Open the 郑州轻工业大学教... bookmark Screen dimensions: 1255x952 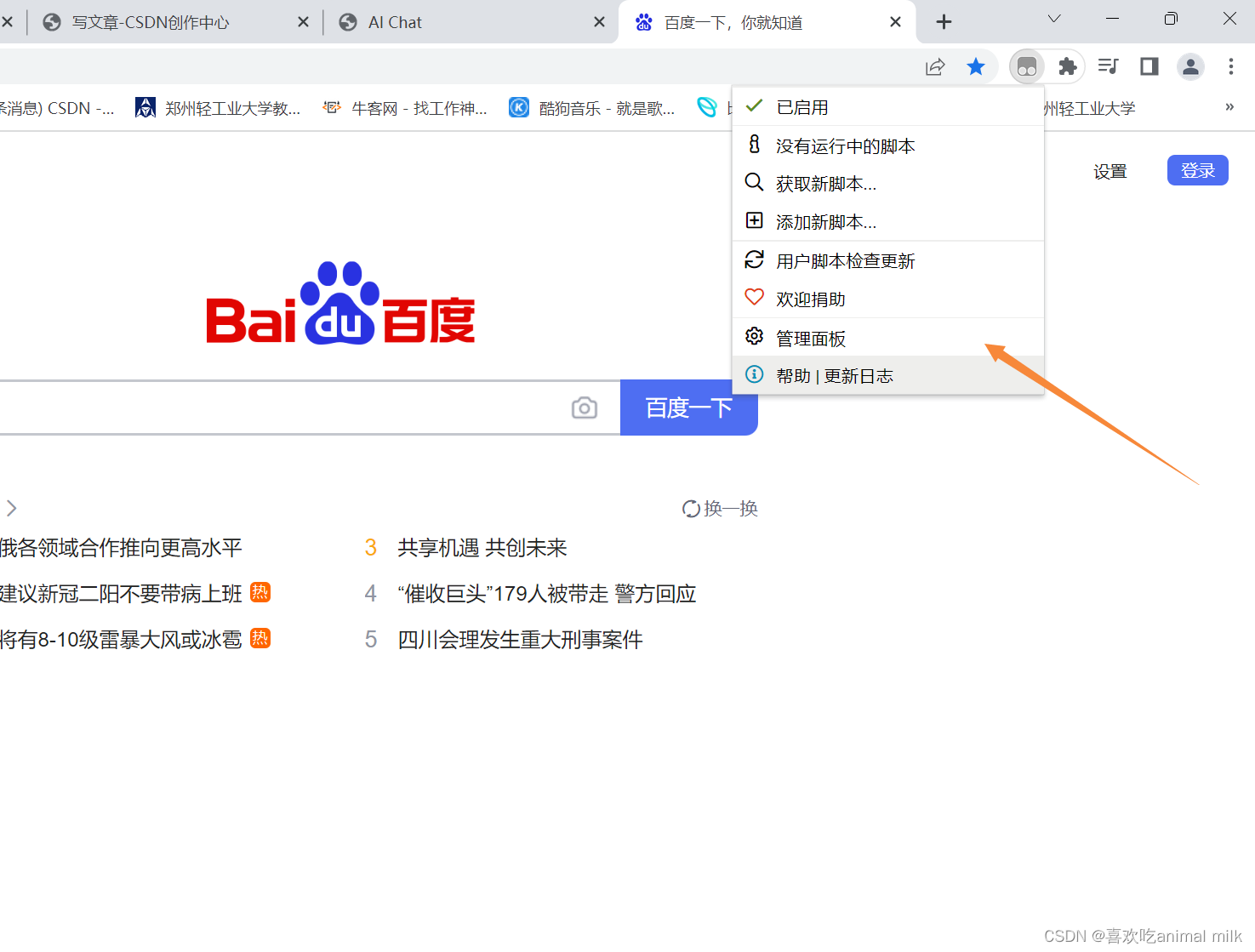[x=218, y=108]
